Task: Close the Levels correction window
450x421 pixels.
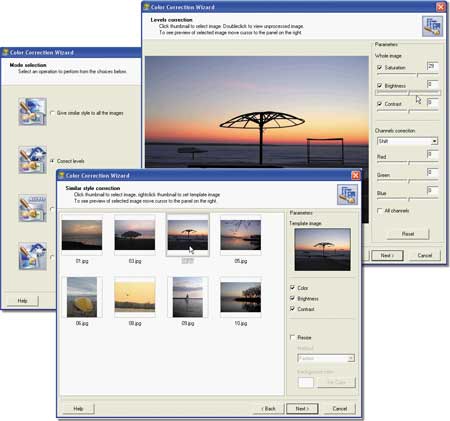Action: (441, 7)
